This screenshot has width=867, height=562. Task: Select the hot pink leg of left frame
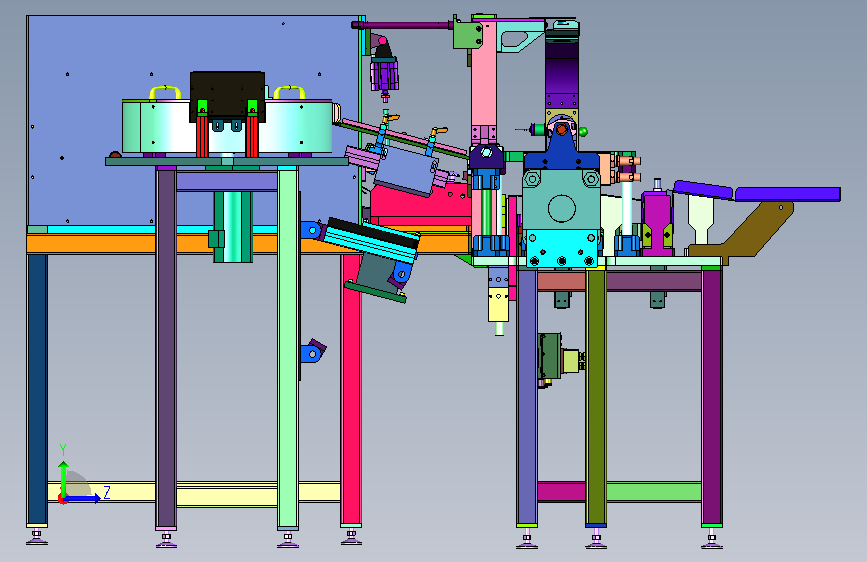[351, 387]
